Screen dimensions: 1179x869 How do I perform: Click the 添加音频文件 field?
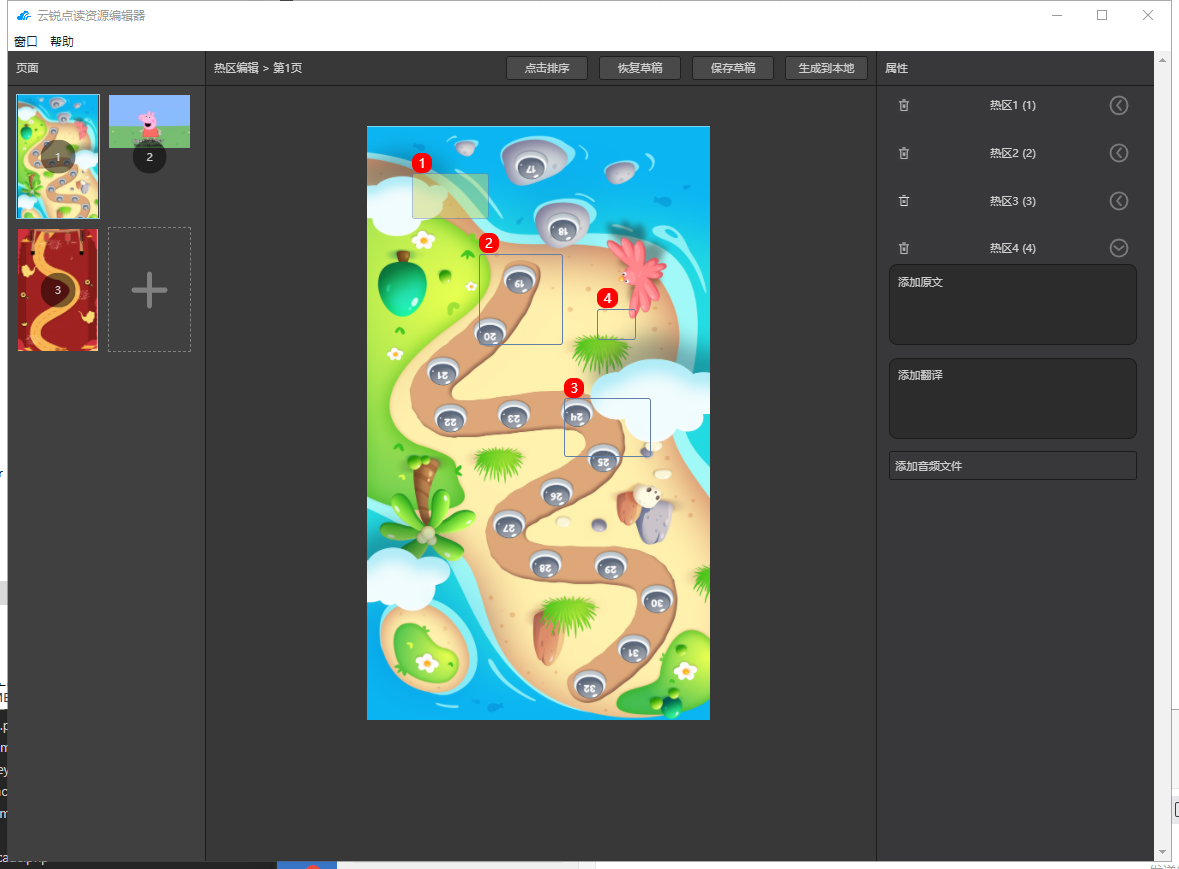pyautogui.click(x=1012, y=466)
